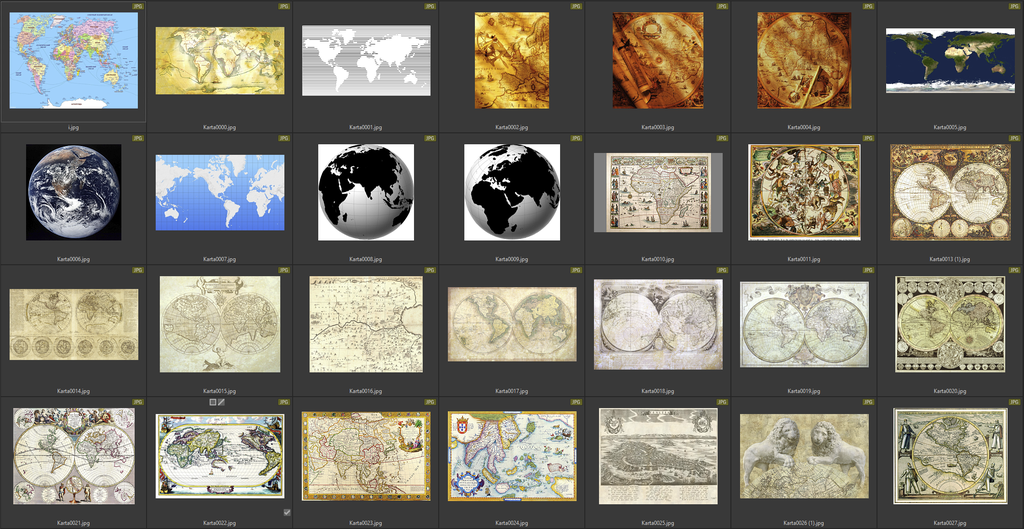Toggle the checkbox on Karta0022 thumbnail
Viewport: 1024px width, 529px height.
tap(287, 512)
